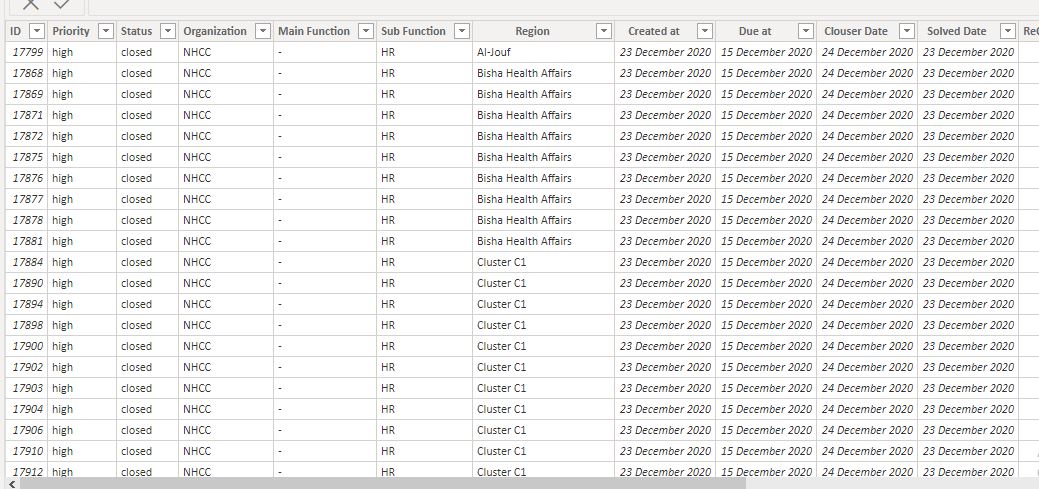Click the formula bar input area

[563, 5]
